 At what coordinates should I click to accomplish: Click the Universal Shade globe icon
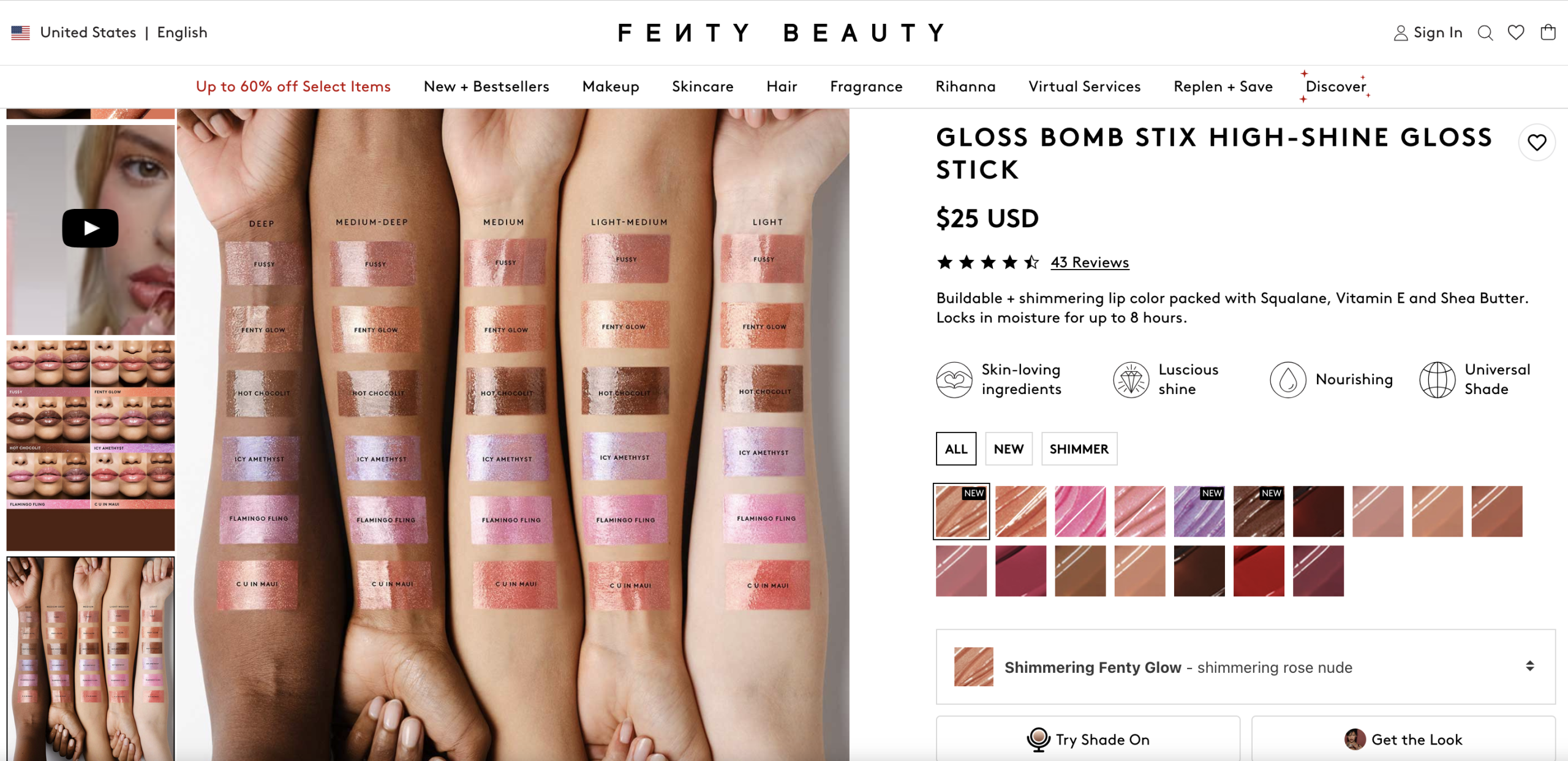pyautogui.click(x=1437, y=380)
